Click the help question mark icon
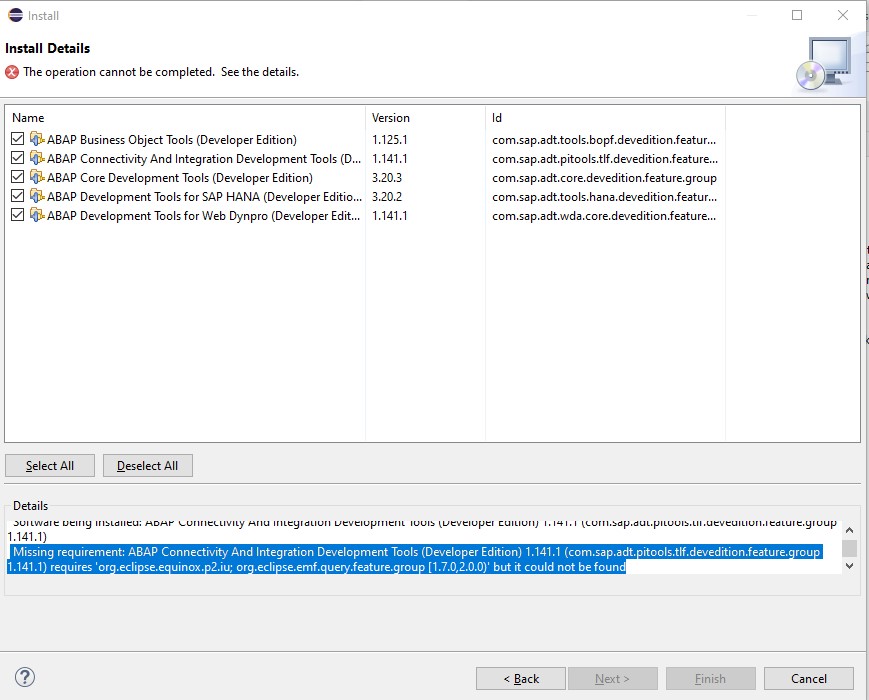 tap(25, 677)
